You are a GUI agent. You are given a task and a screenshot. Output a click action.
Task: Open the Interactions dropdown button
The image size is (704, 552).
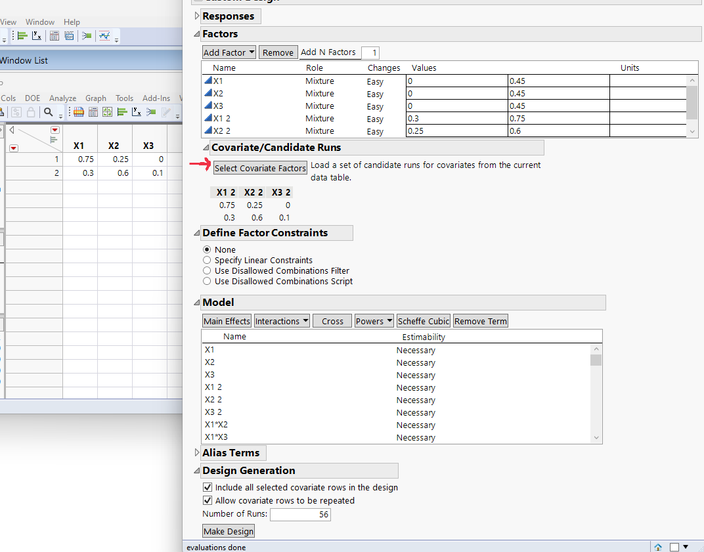tap(281, 321)
